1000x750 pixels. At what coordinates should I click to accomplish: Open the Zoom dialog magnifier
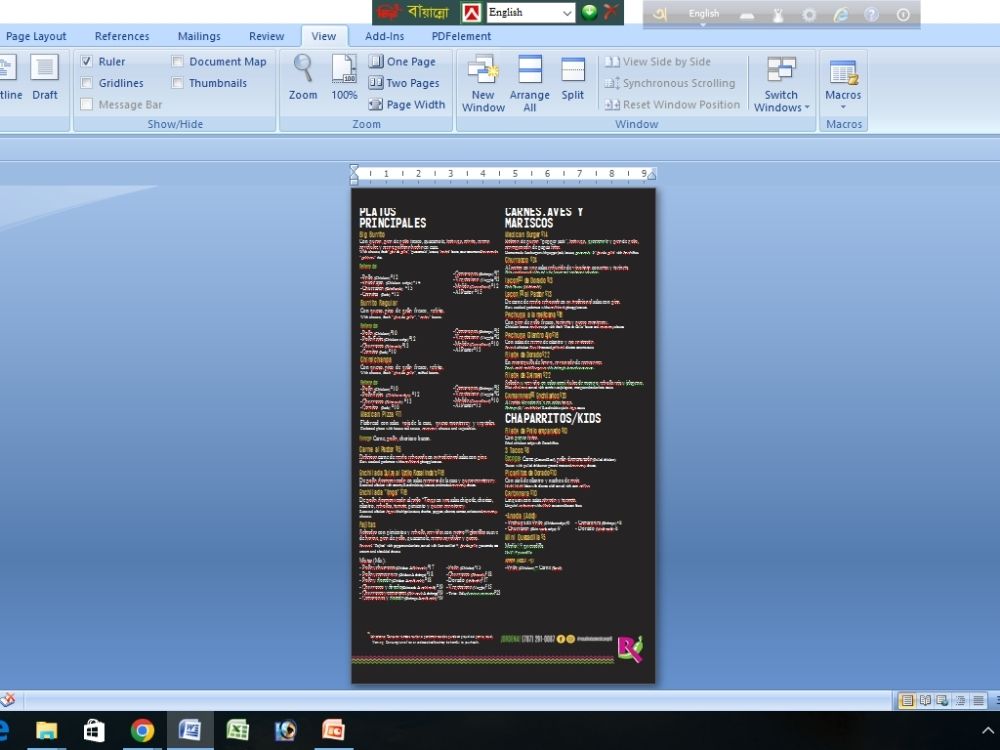pos(303,78)
